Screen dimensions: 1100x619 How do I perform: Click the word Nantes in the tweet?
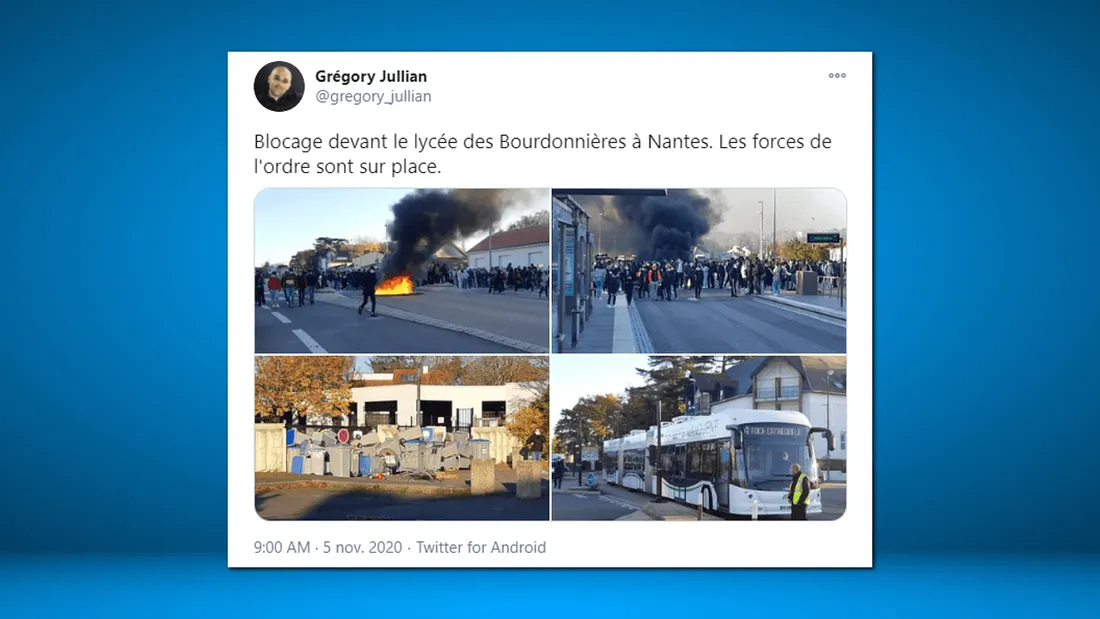point(678,142)
